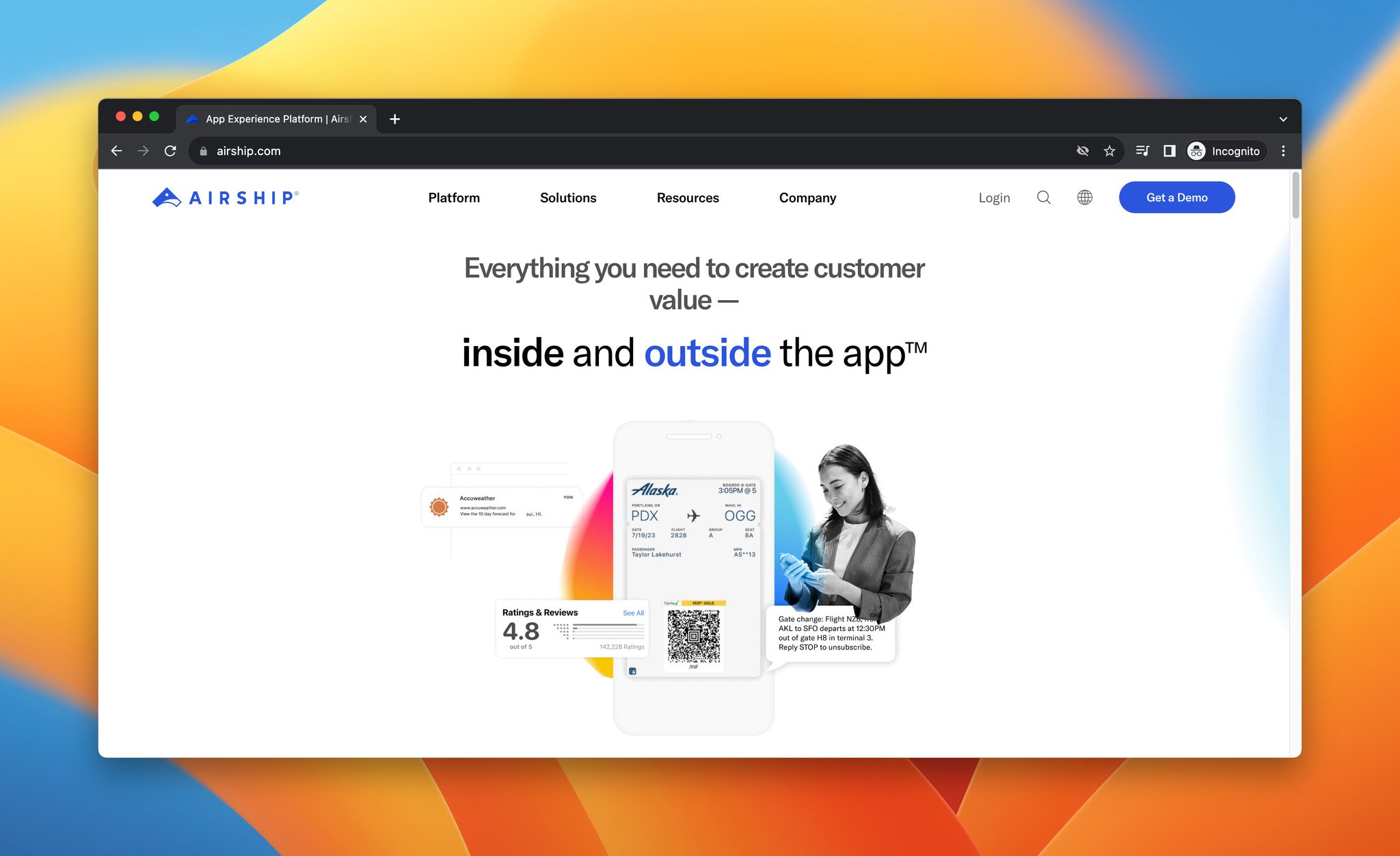1400x856 pixels.
Task: Expand the Solutions navigation menu
Action: point(568,197)
